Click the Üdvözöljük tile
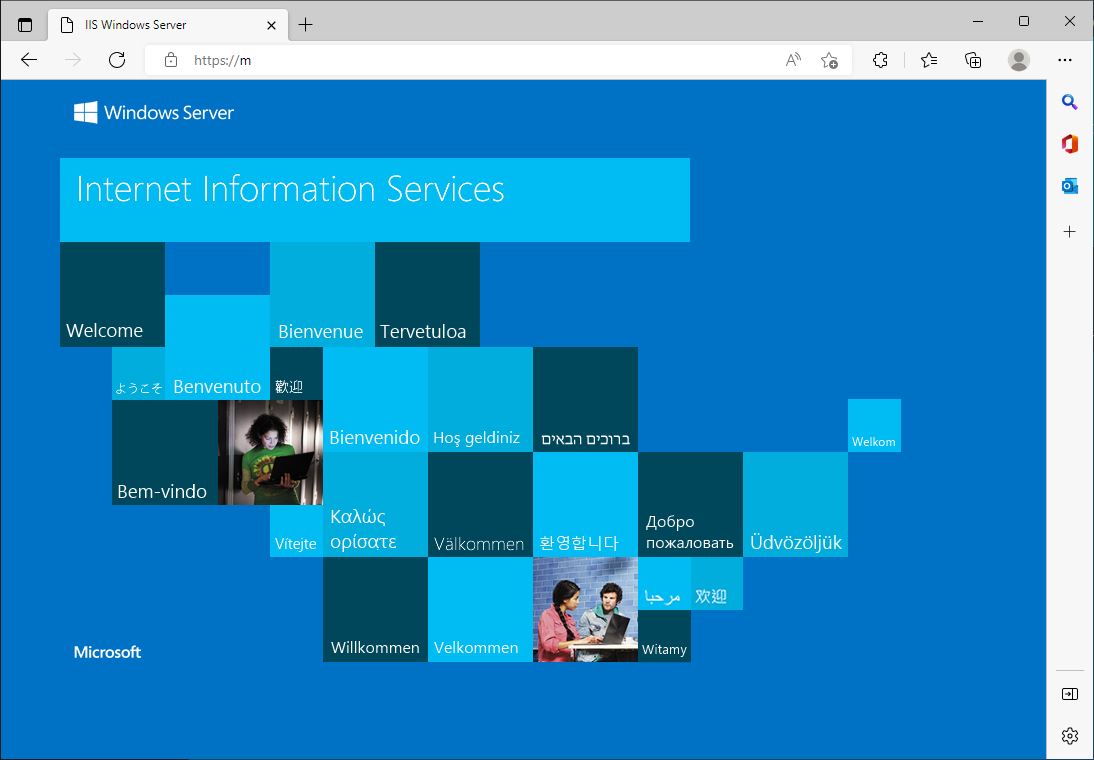The image size is (1094, 760). [x=795, y=505]
